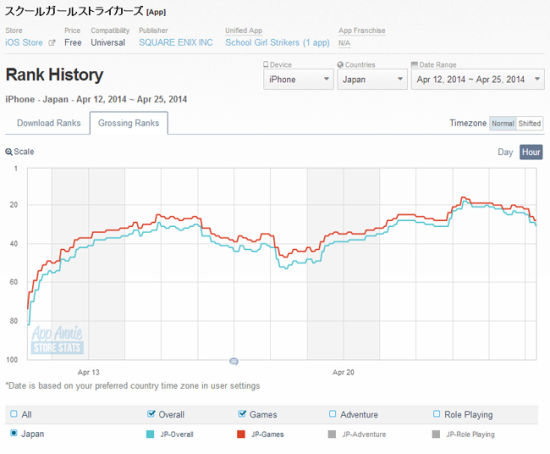Click the JP-Adventure gray color swatch
This screenshot has width=550, height=454.
tap(332, 434)
